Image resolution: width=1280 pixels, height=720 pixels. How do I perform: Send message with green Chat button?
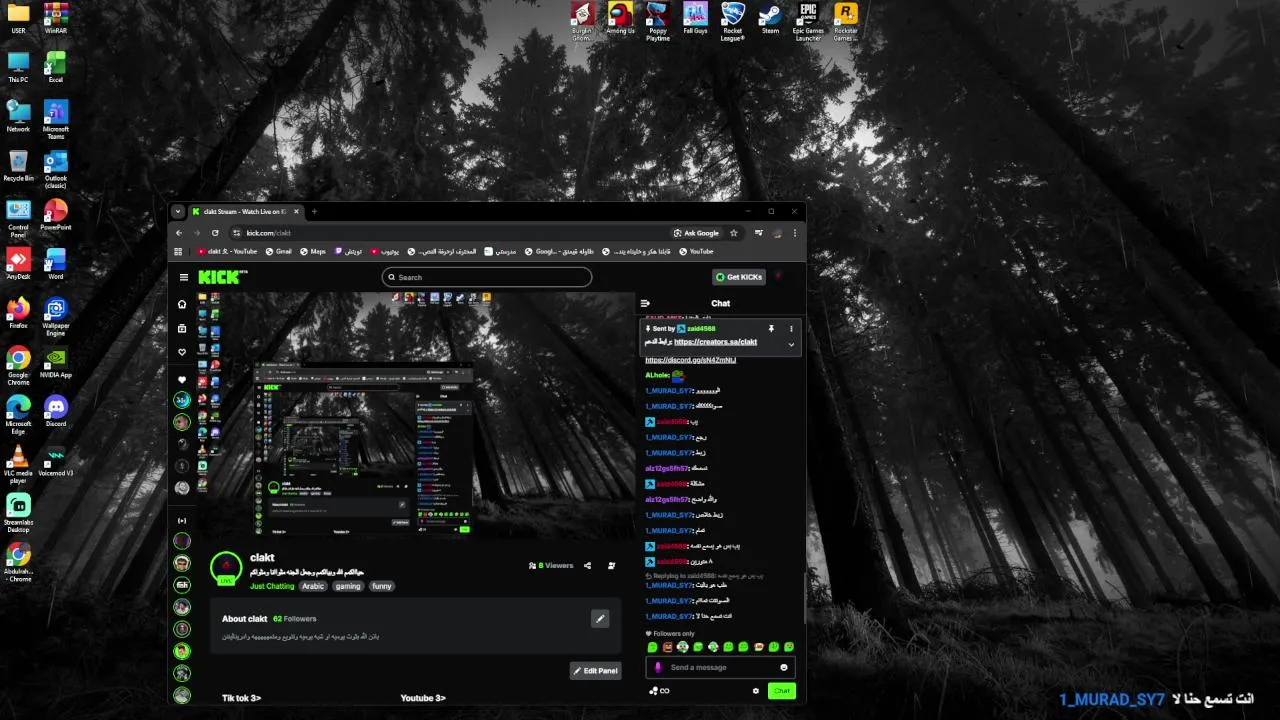pos(782,690)
